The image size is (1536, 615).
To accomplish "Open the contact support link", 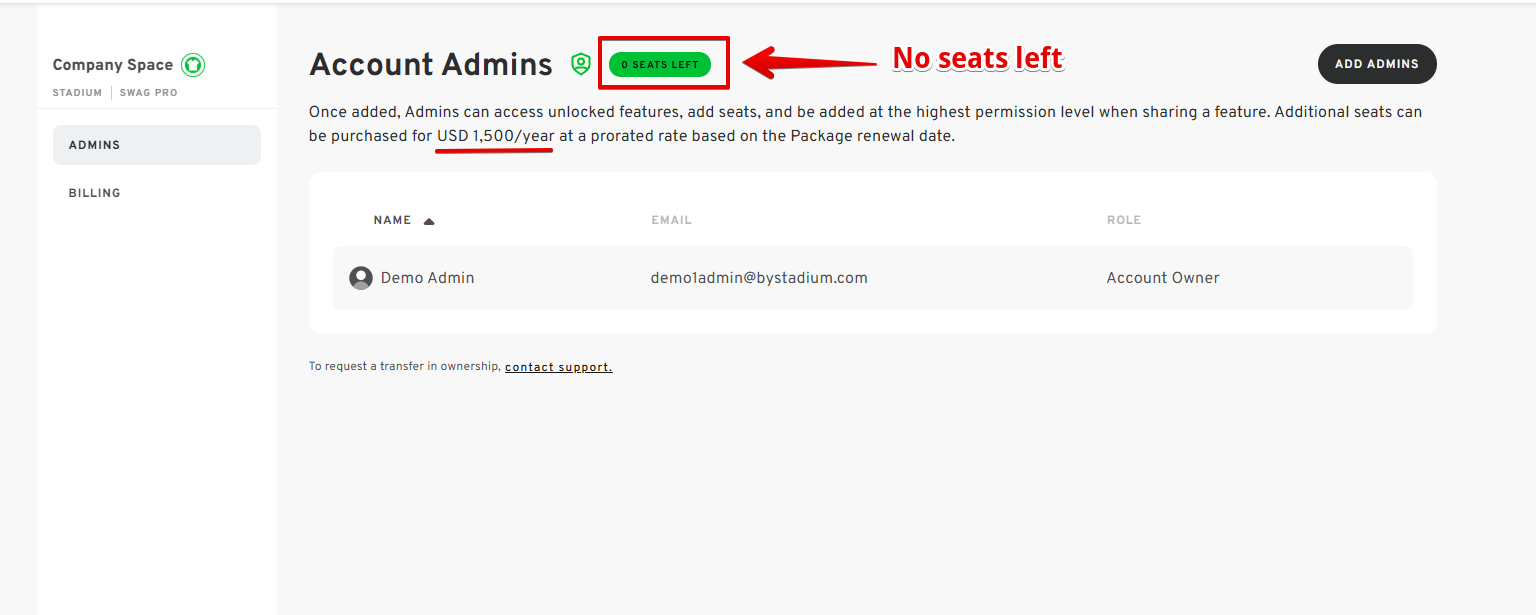I will 558,367.
